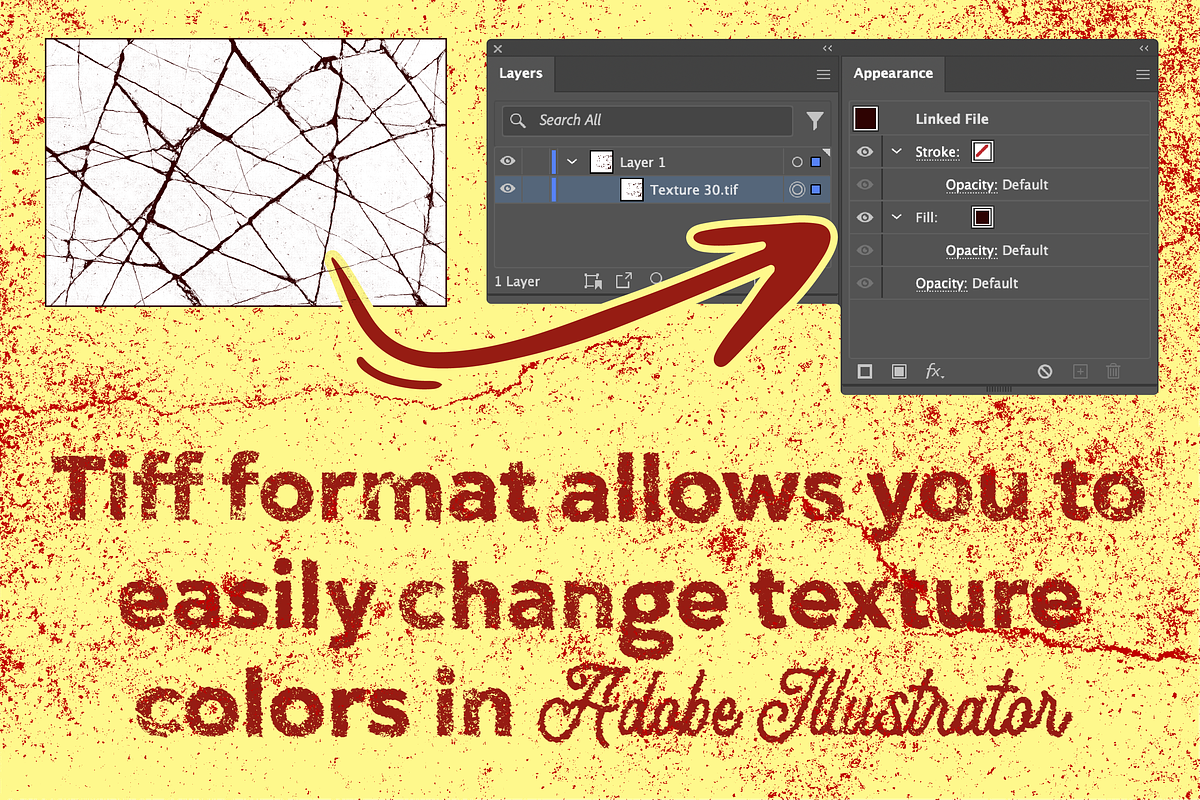Select the Texture 30.tif layer name
This screenshot has width=1200, height=800.
pos(694,189)
